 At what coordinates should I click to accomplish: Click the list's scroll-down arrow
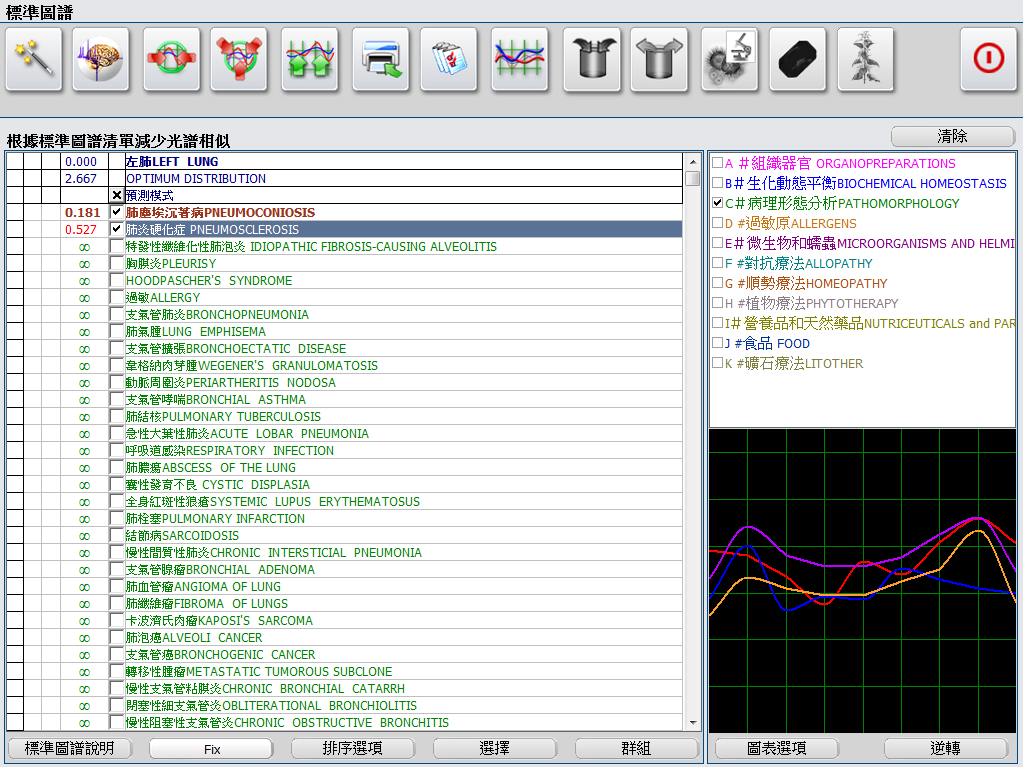point(693,723)
